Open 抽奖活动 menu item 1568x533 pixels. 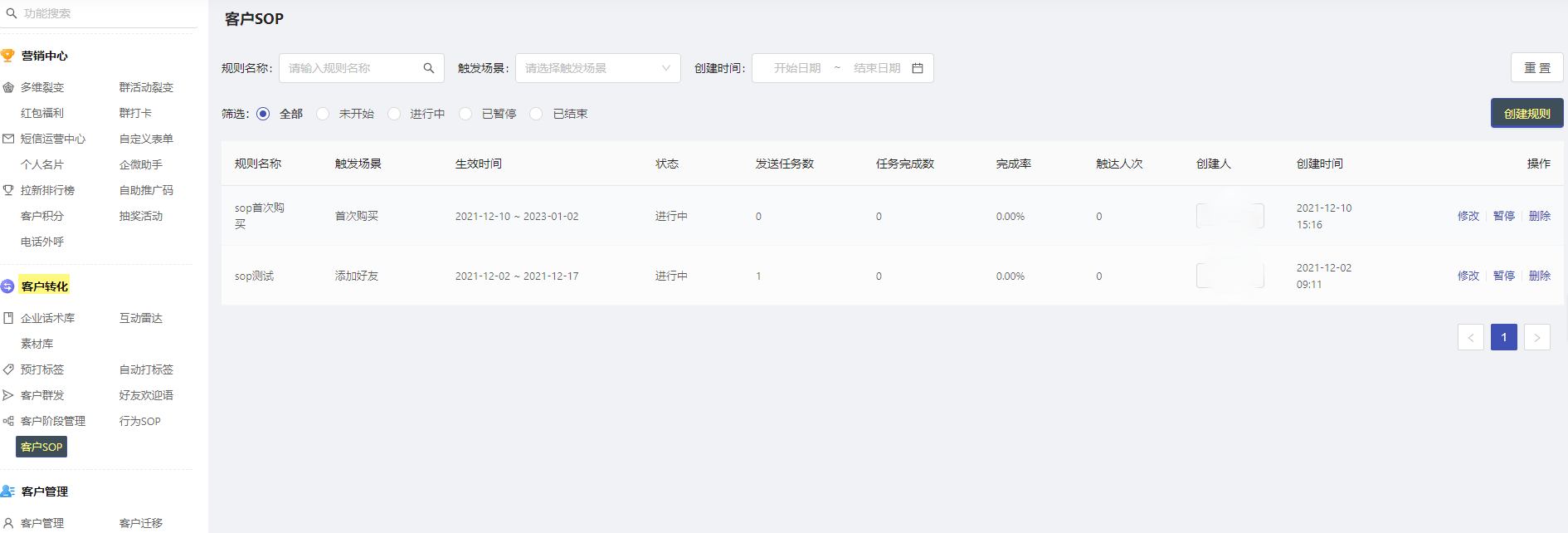[141, 216]
